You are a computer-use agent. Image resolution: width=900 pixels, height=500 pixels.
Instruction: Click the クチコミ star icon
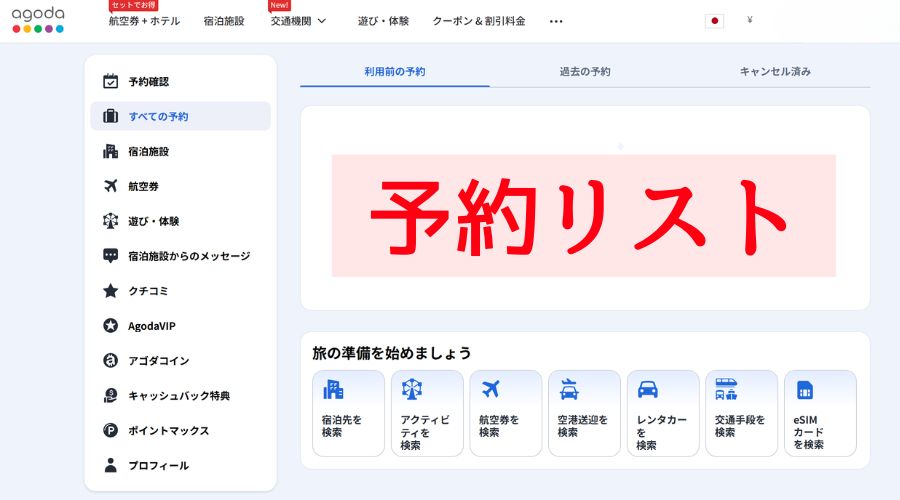pos(110,291)
